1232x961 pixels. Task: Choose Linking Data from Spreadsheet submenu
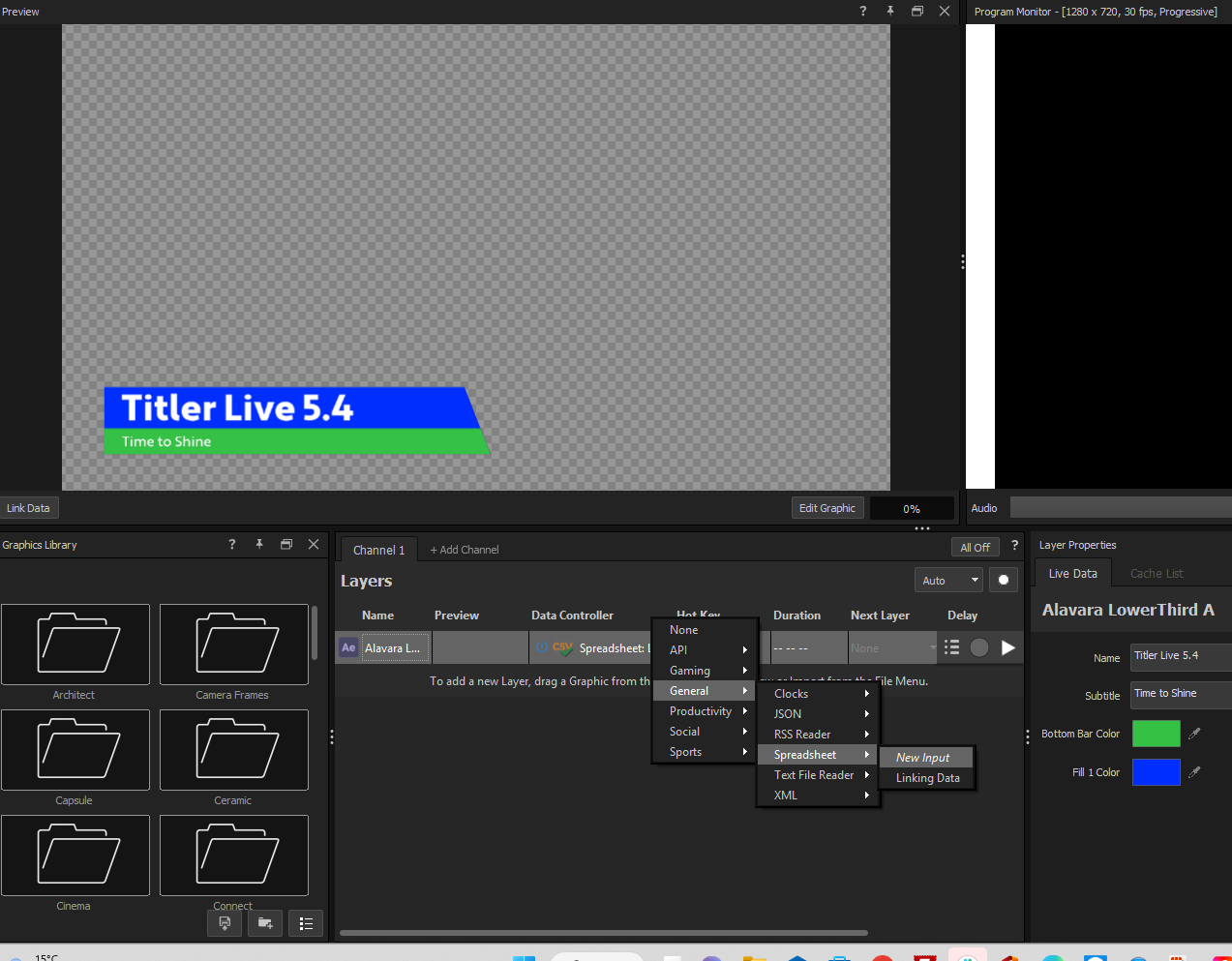pyautogui.click(x=927, y=778)
